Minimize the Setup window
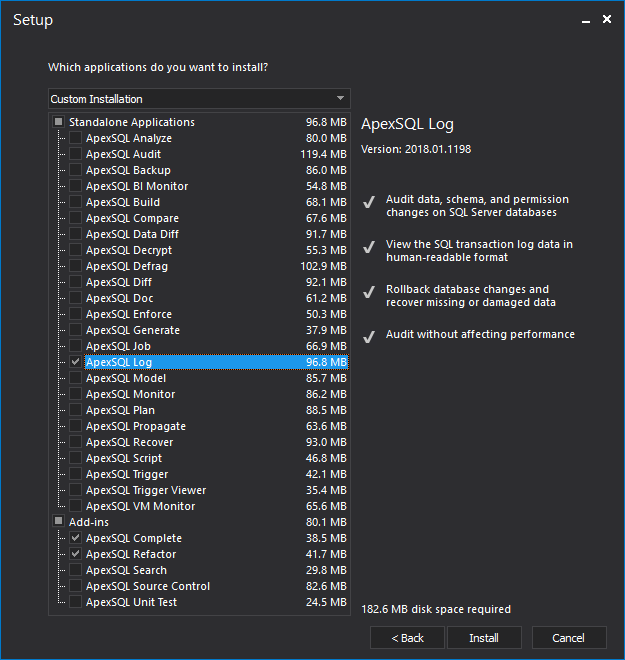The image size is (625, 660). (586, 20)
